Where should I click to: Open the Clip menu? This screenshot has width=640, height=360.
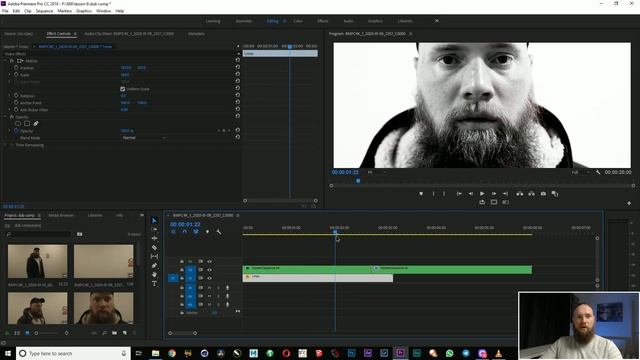click(27, 11)
